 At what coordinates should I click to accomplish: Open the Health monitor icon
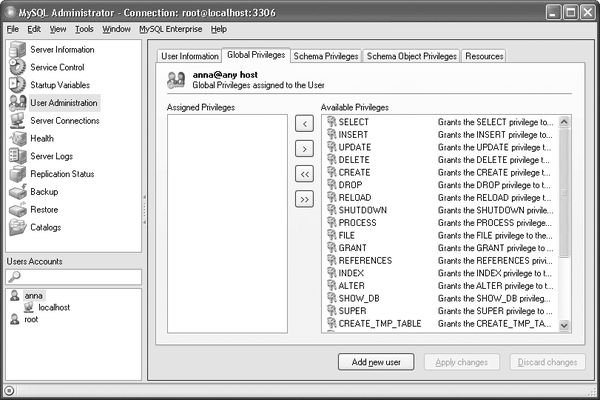[x=17, y=139]
